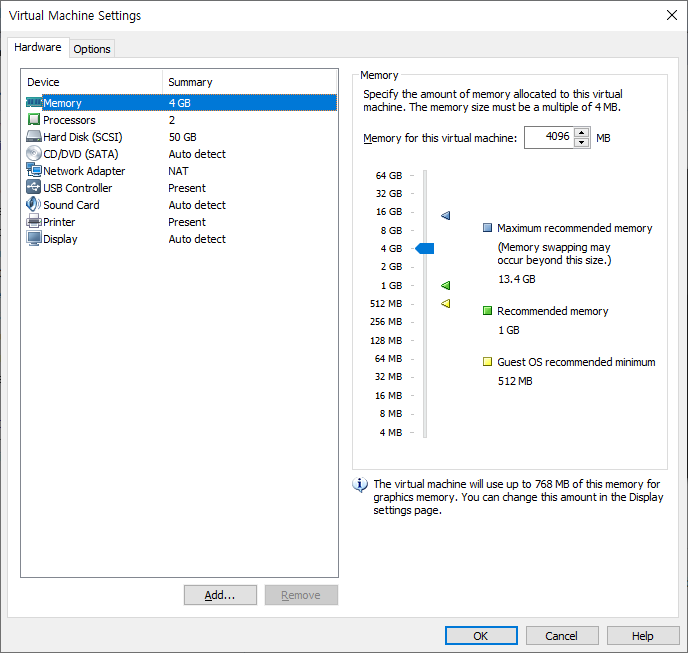The height and width of the screenshot is (653, 688).
Task: Close the Virtual Machine Settings dialog
Action: pyautogui.click(x=672, y=15)
